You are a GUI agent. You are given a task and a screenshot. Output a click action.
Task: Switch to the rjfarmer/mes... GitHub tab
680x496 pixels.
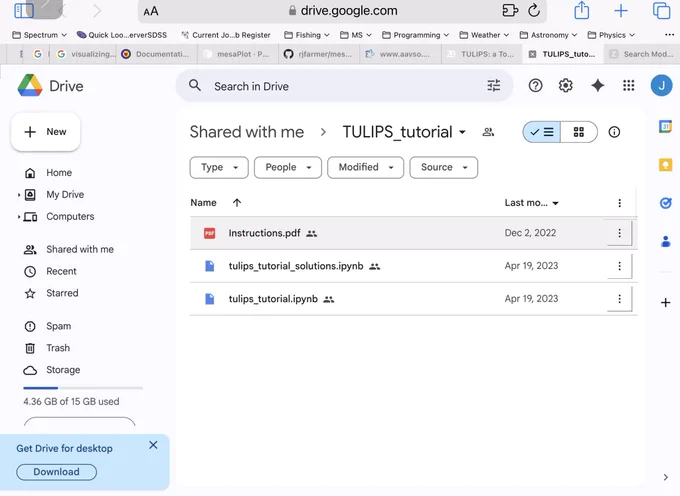(x=319, y=54)
